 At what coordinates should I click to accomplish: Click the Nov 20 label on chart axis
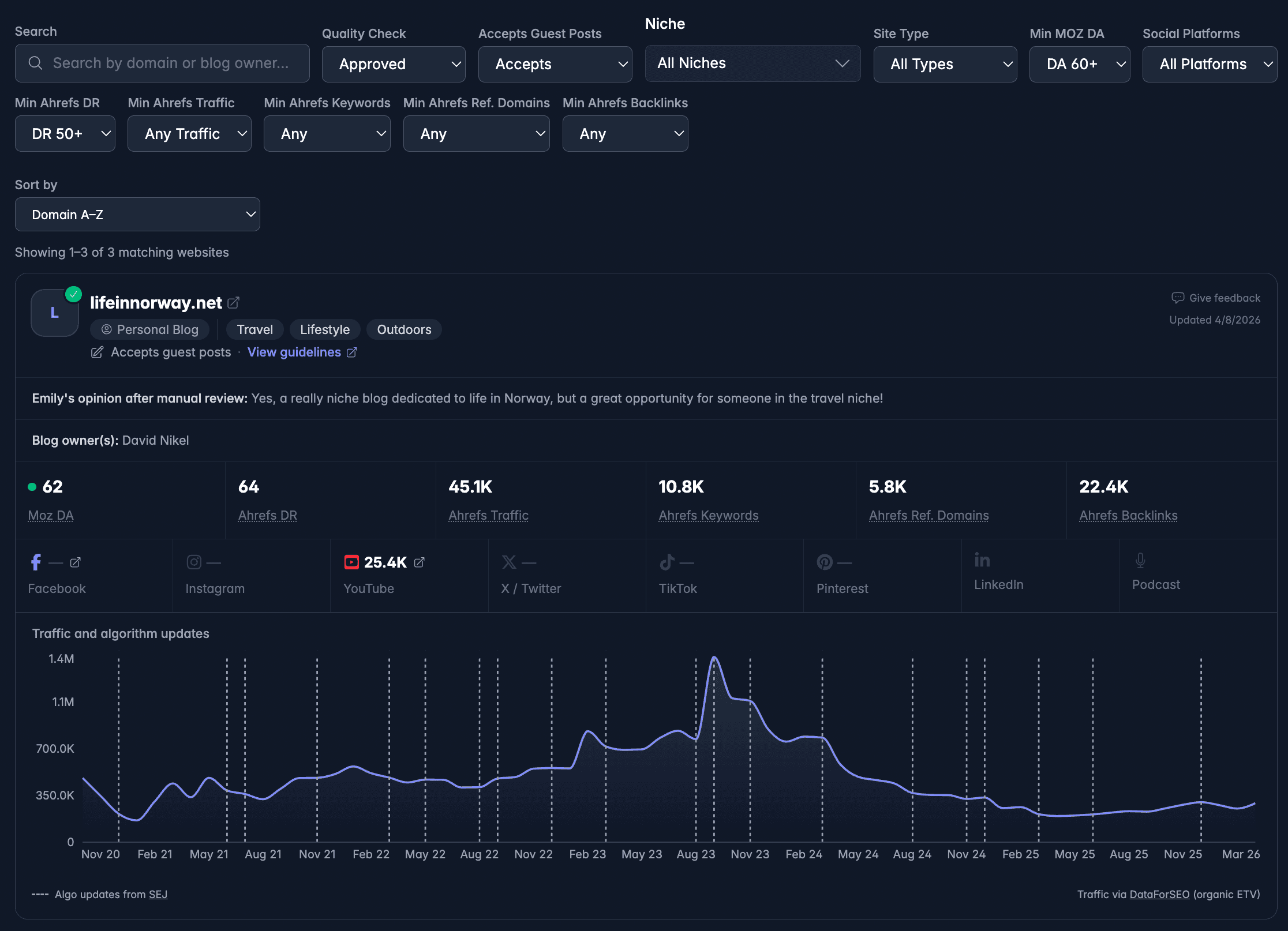[x=100, y=854]
